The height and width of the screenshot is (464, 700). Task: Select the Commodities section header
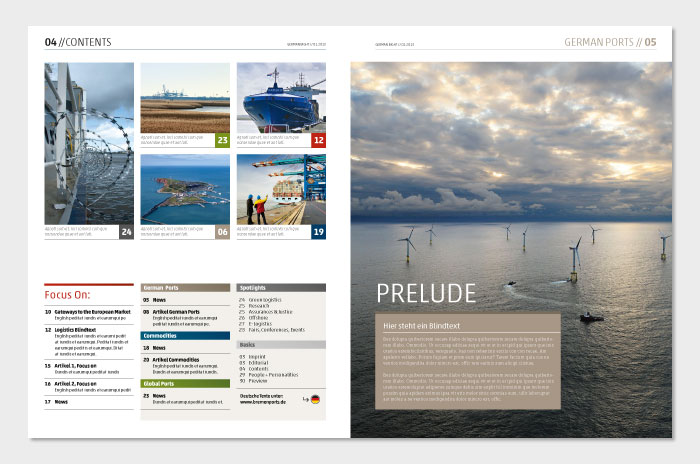pos(185,336)
